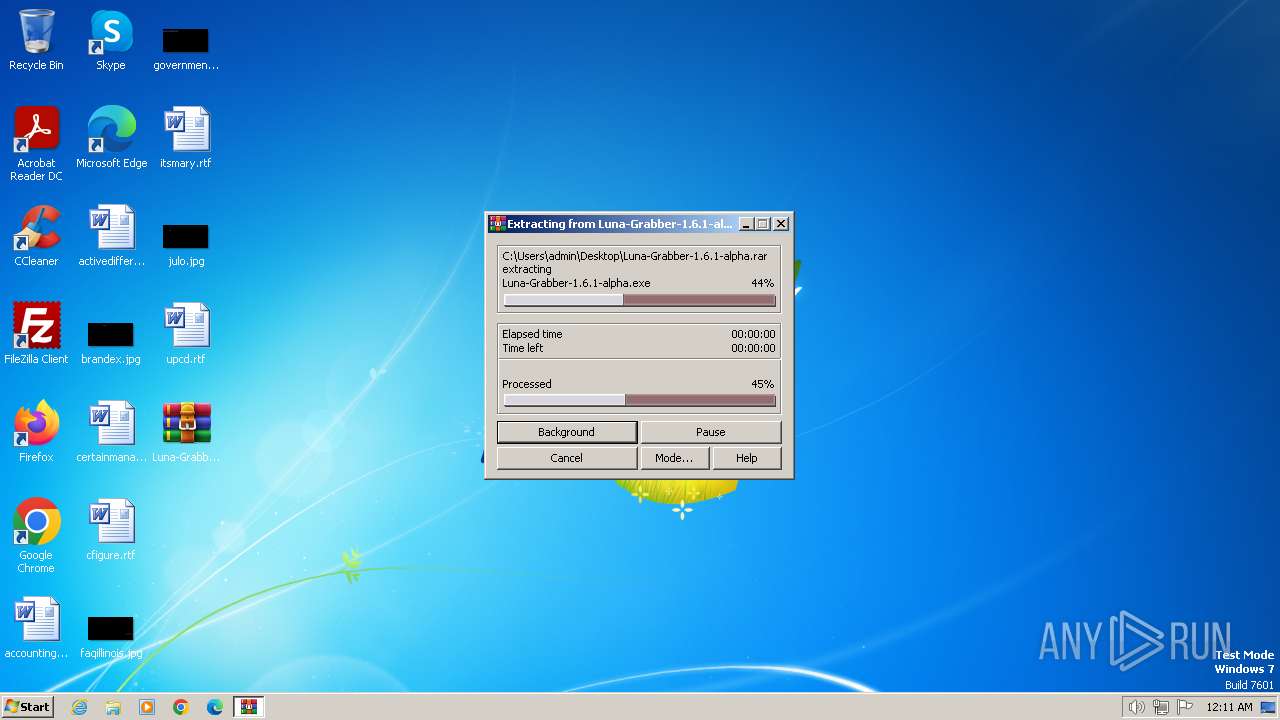The image size is (1280, 720).
Task: Select brandex.jpg image file
Action: [111, 342]
